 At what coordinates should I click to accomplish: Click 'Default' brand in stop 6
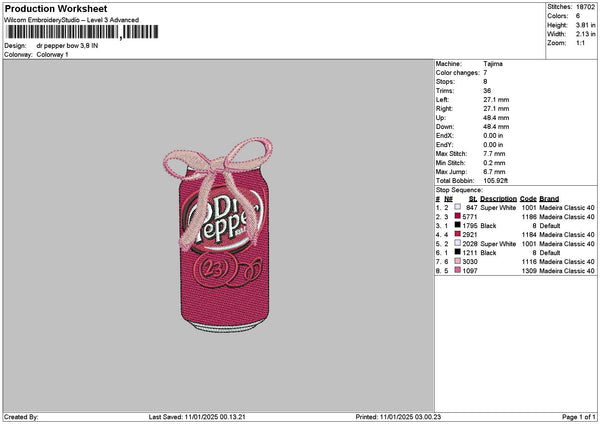(550, 253)
